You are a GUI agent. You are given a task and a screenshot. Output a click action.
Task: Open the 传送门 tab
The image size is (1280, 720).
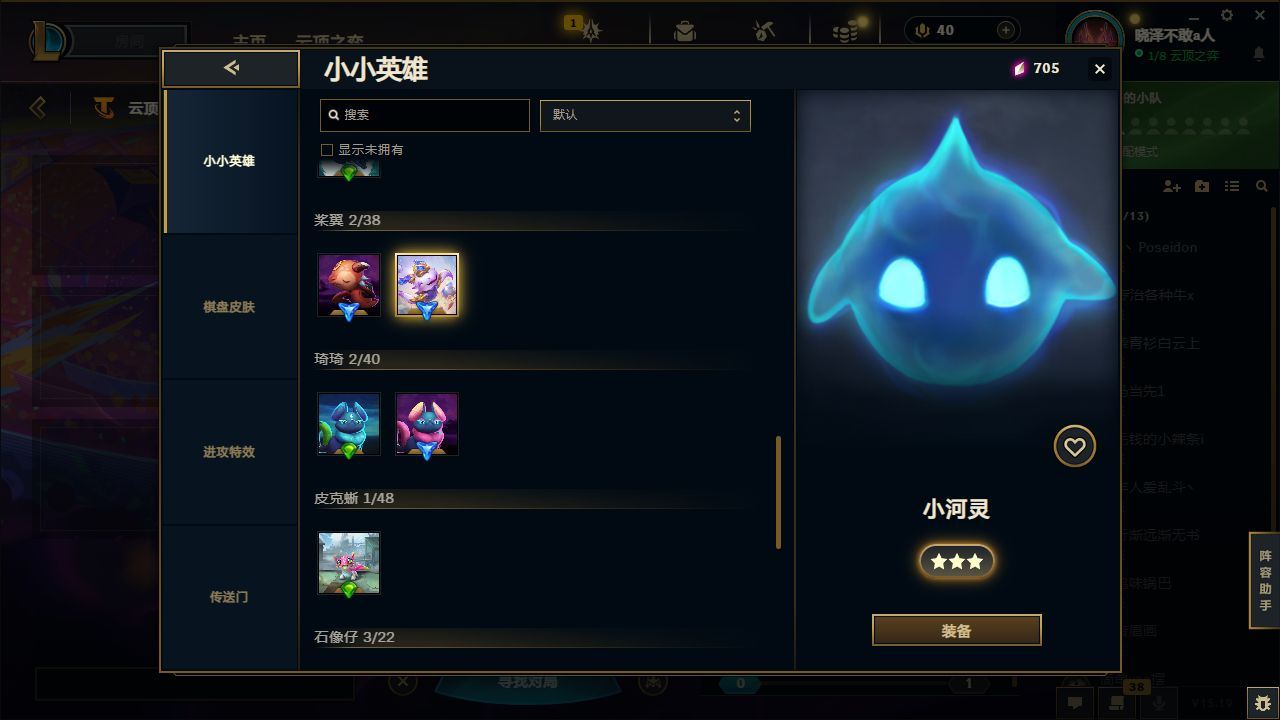coord(230,597)
